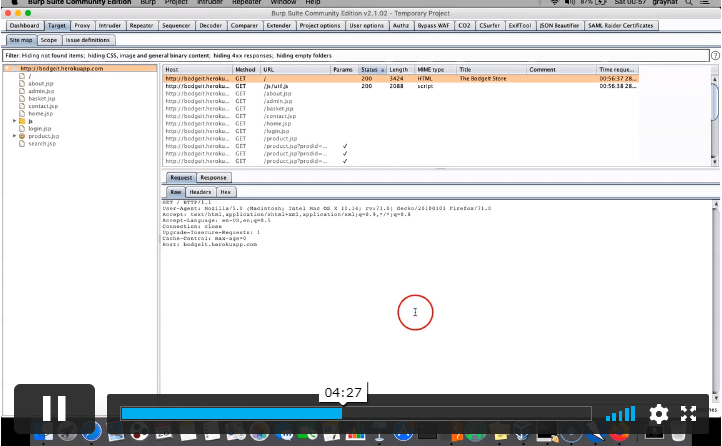Open the JSON Beautifier tab
722x446 pixels.
coord(559,26)
